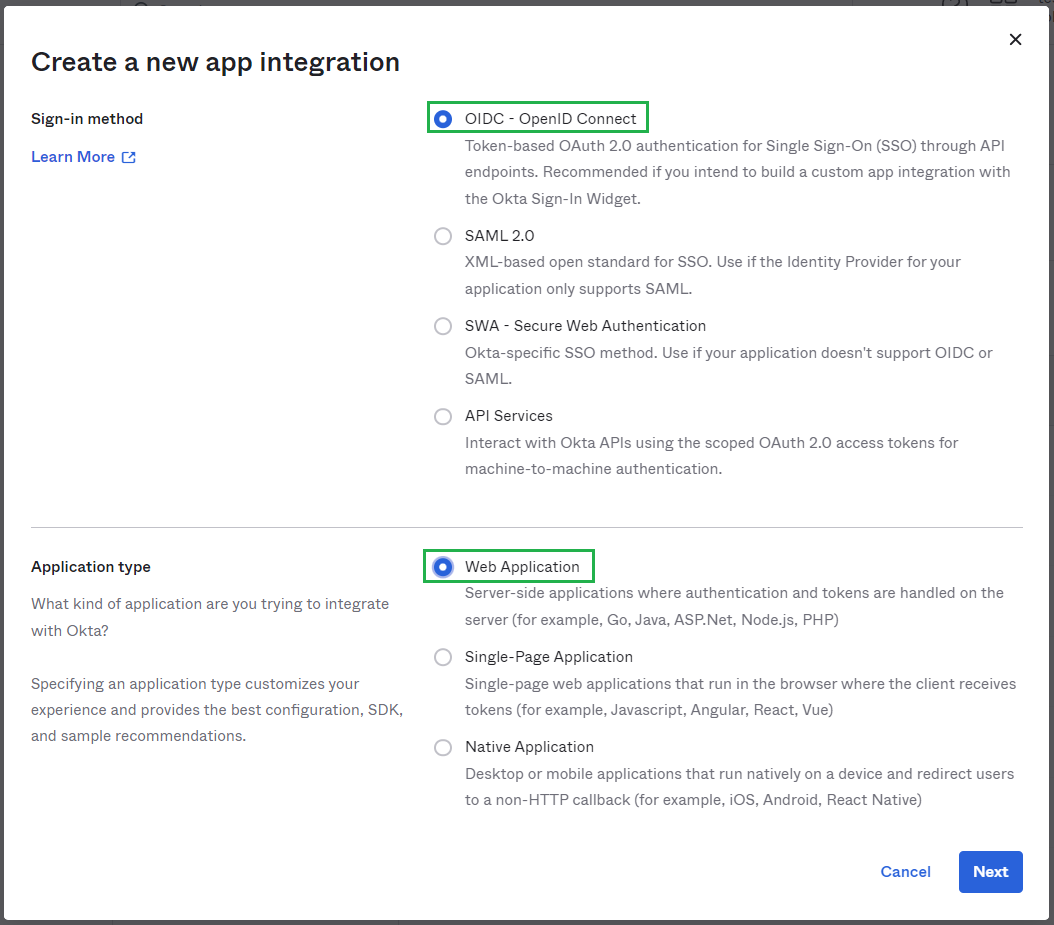1054x925 pixels.
Task: Select Native Application radio button
Action: 442,747
